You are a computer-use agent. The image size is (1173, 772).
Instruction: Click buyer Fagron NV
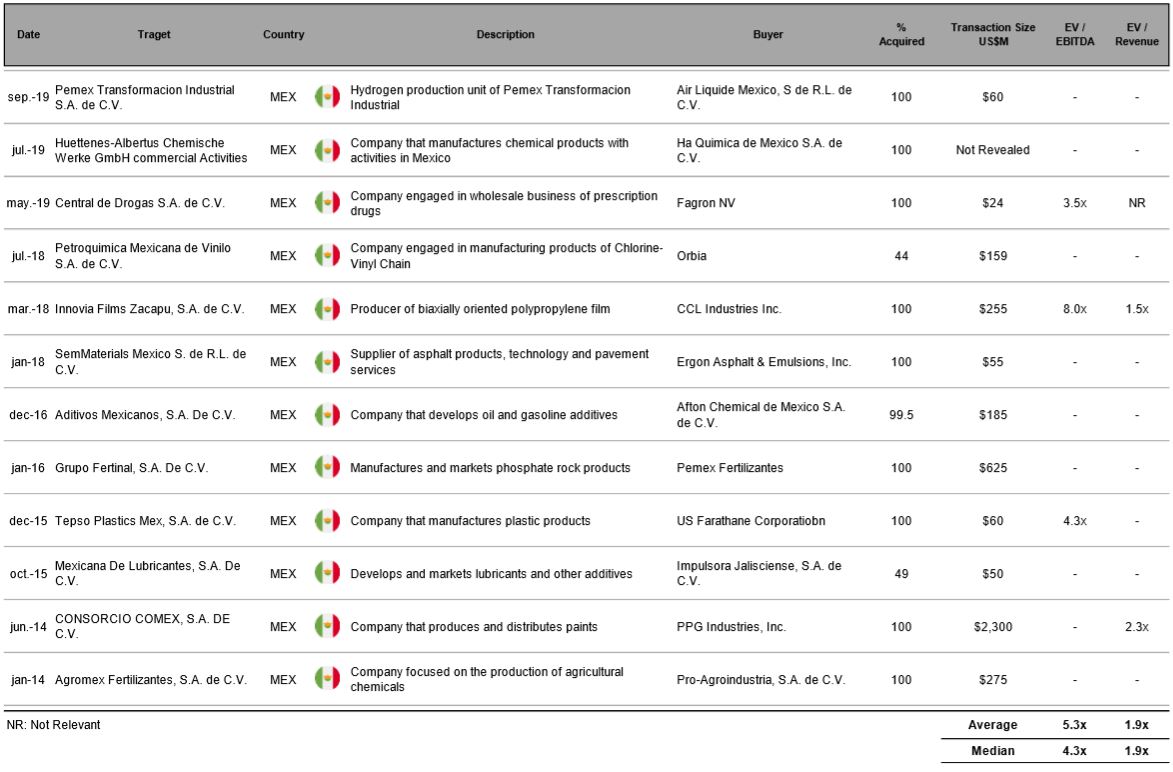pos(706,203)
